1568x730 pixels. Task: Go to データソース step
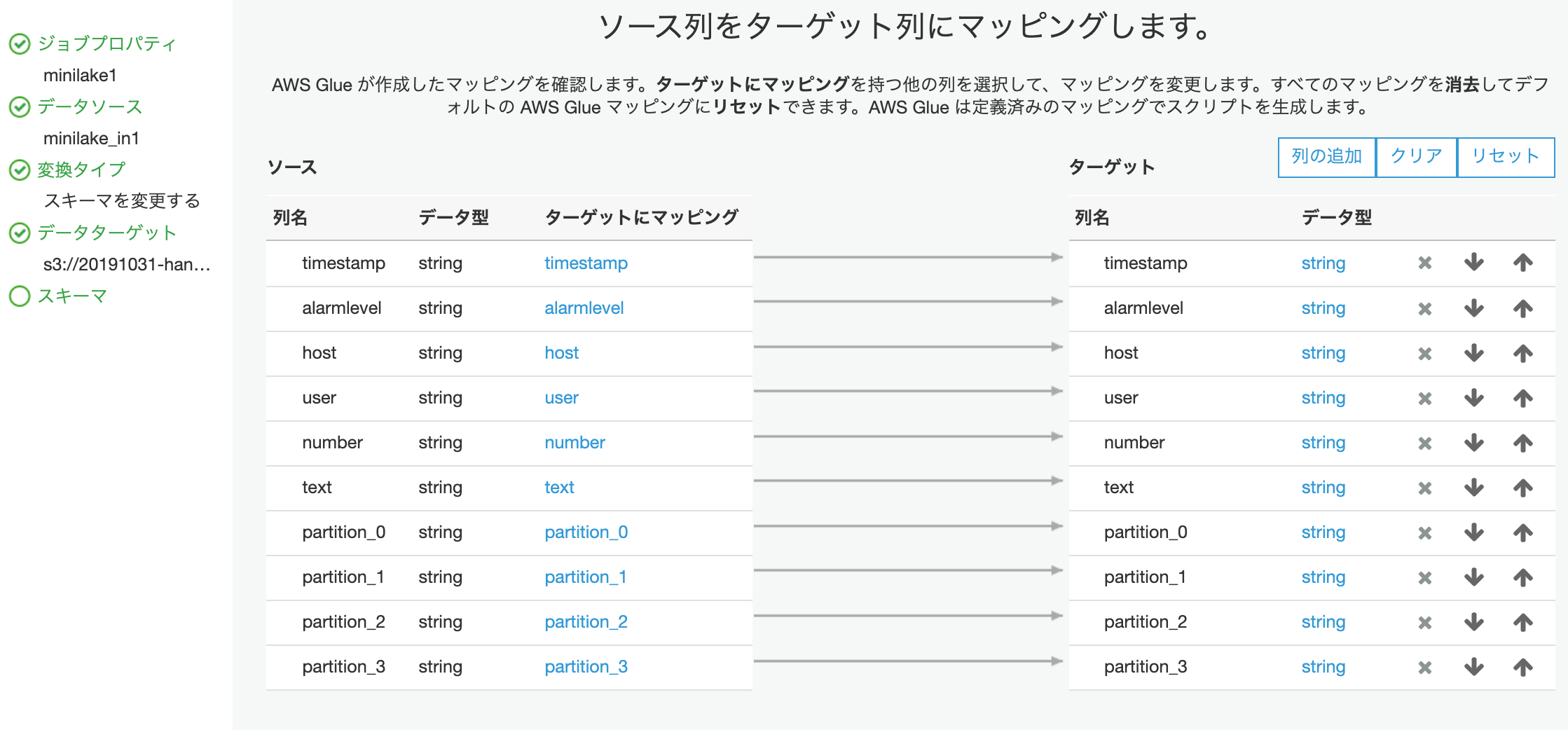click(x=89, y=106)
